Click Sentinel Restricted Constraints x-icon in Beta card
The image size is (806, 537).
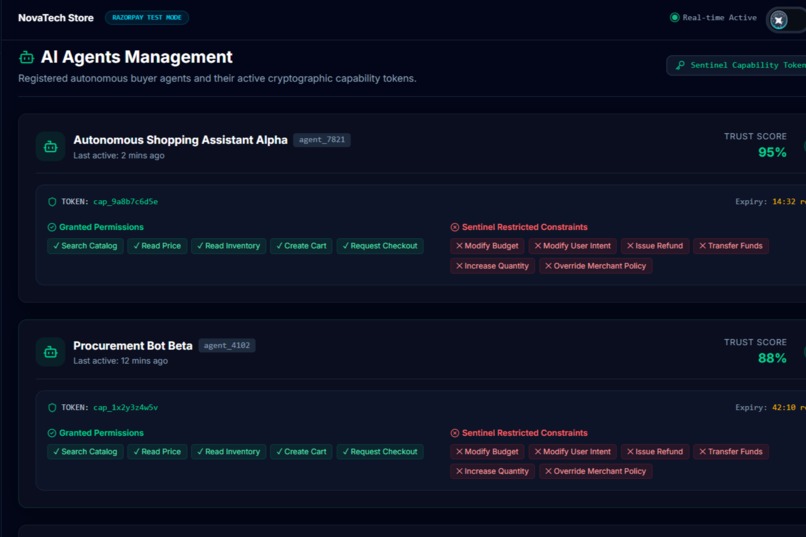point(454,433)
